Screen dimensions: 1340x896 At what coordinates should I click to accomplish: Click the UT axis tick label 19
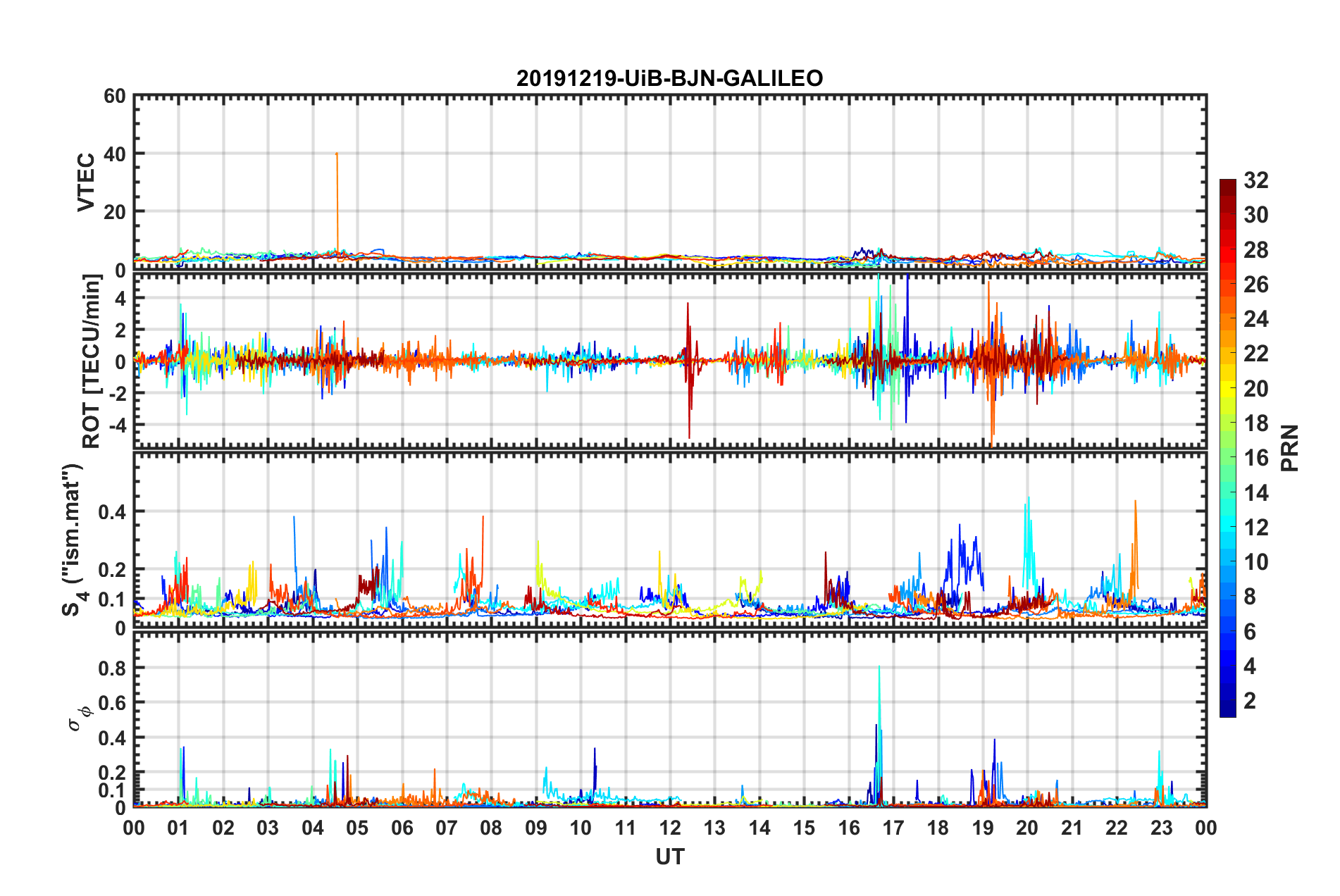983,828
